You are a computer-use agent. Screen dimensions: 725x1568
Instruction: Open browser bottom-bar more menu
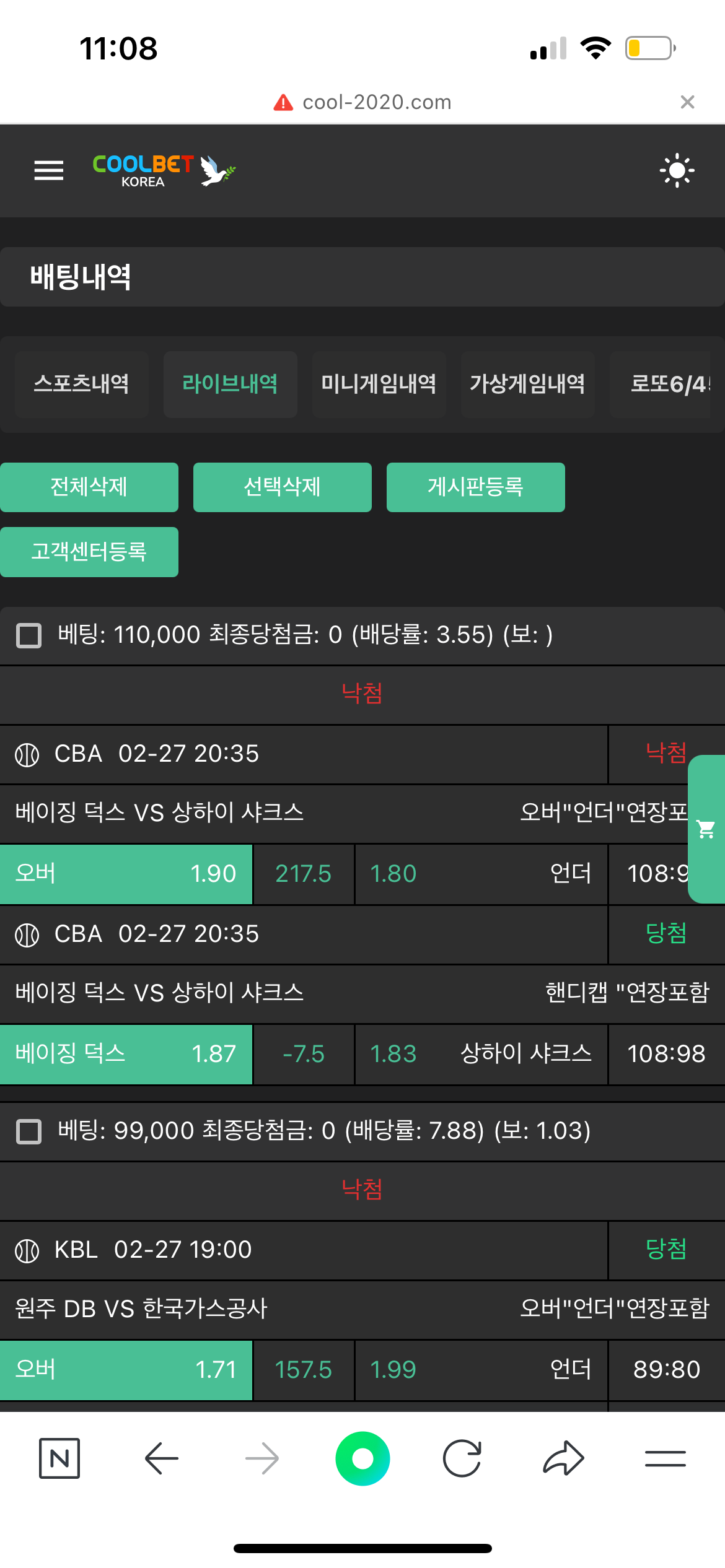pyautogui.click(x=665, y=1458)
